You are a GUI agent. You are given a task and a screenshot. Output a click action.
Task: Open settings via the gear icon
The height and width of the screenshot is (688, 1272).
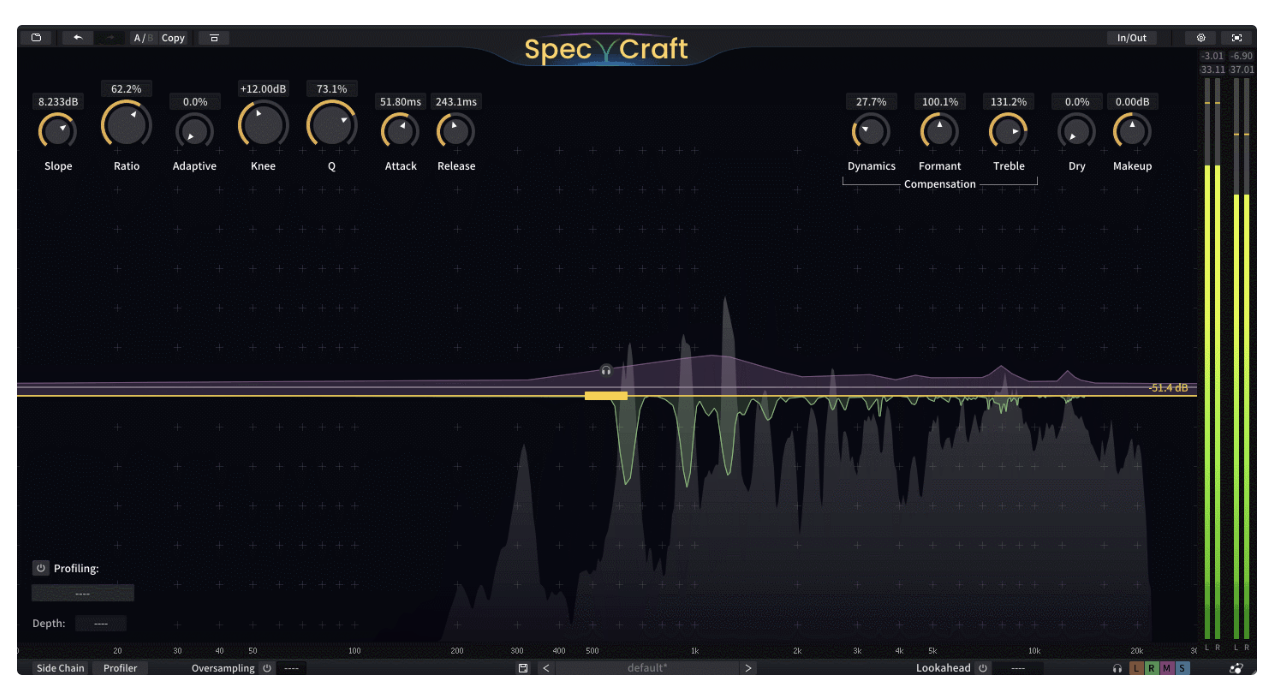click(1201, 38)
